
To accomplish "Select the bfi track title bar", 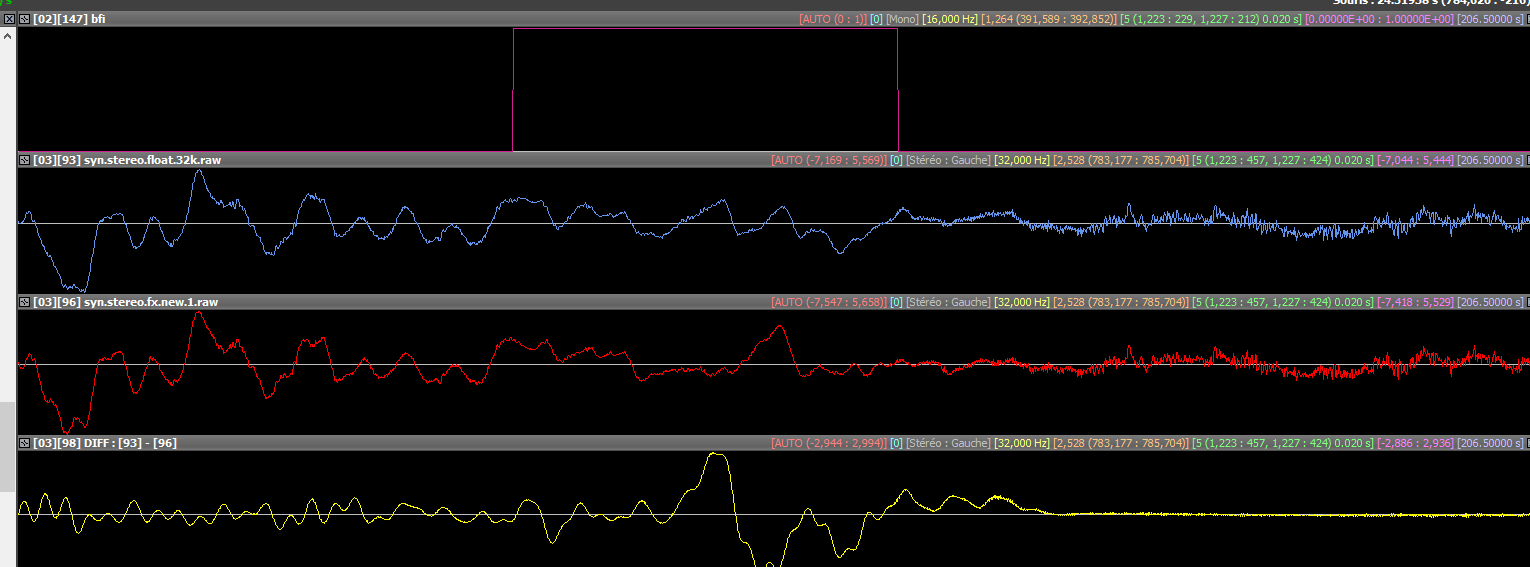I will point(400,19).
